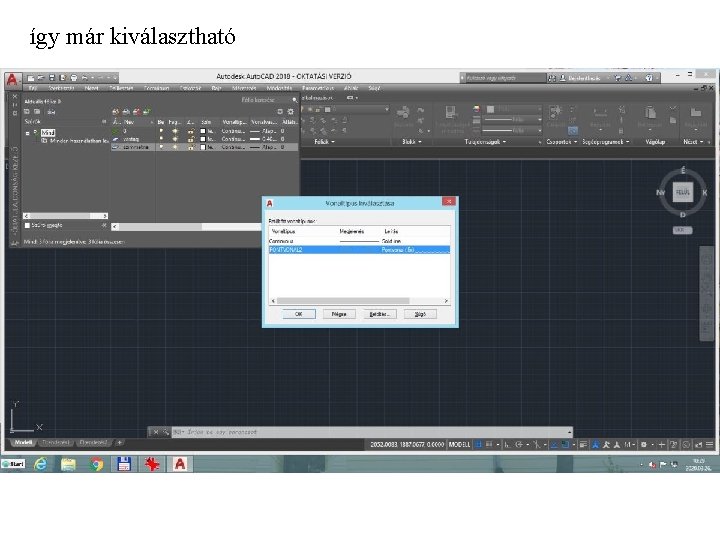Open the layer dropdown list in the ribbon

click(x=387, y=109)
